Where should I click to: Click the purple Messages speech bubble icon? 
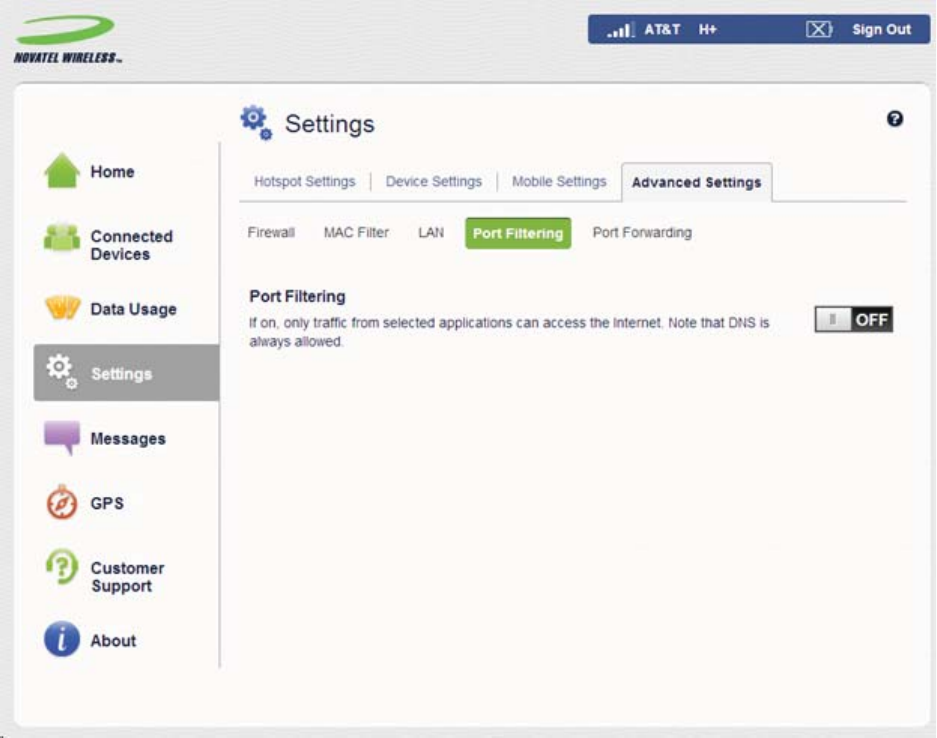click(62, 437)
